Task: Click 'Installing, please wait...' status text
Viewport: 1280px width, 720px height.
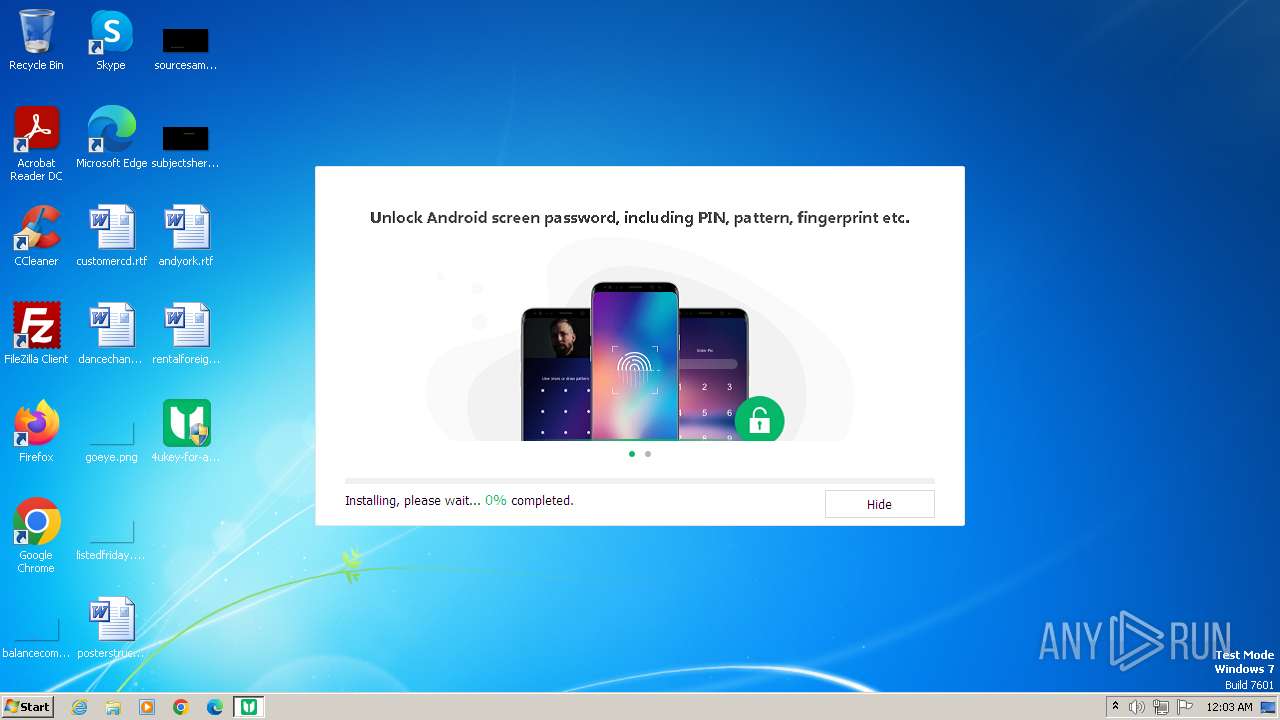Action: 412,500
